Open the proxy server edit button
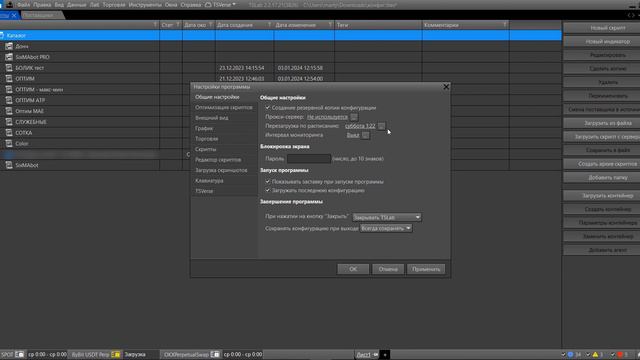The image size is (640, 360). [354, 117]
